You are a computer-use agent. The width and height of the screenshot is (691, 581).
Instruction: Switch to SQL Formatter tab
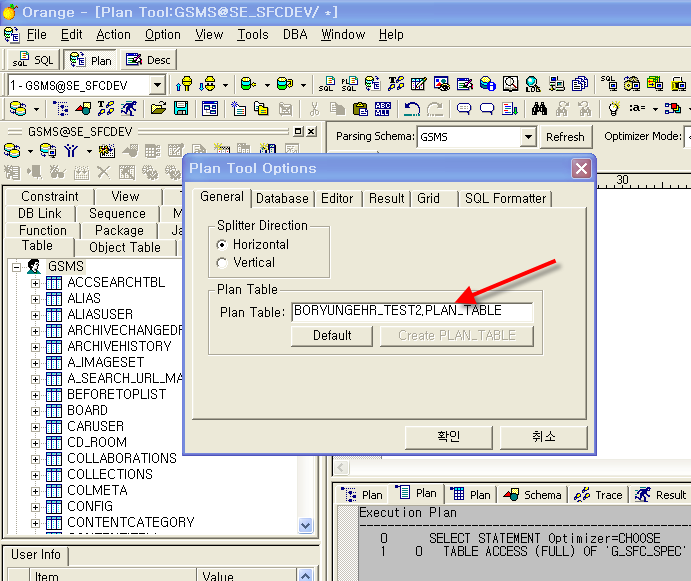coord(505,198)
